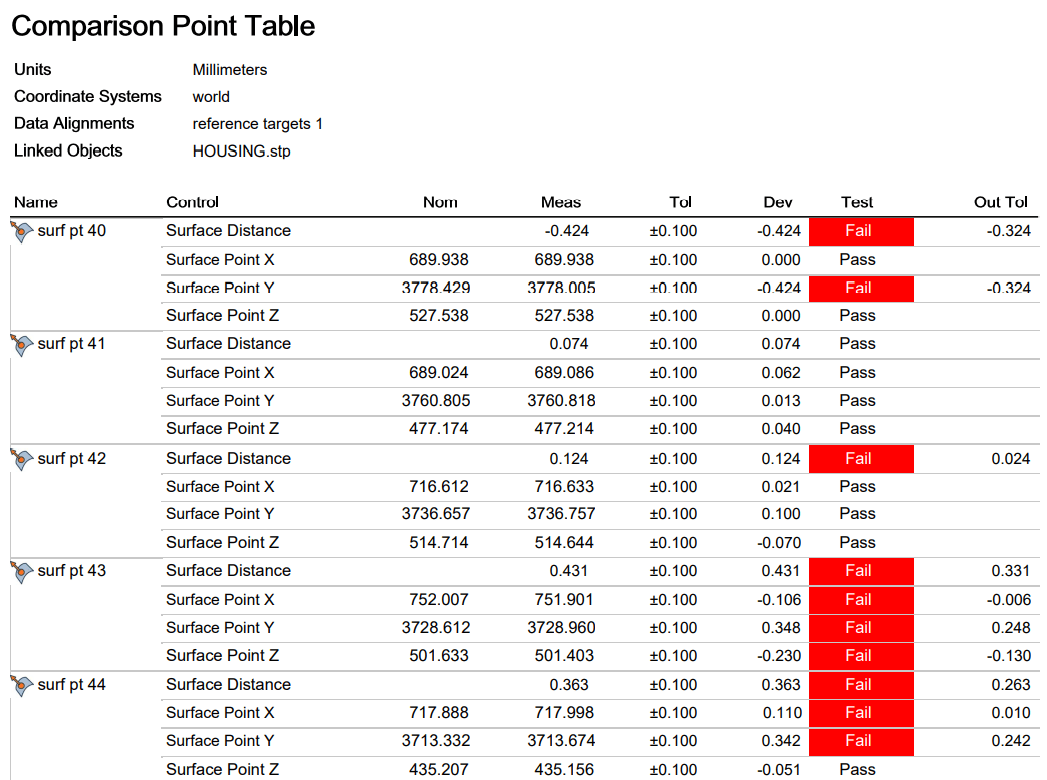1047x780 pixels.
Task: Click the red Fail cell for surf pt 40 Surface Distance
Action: pos(861,232)
